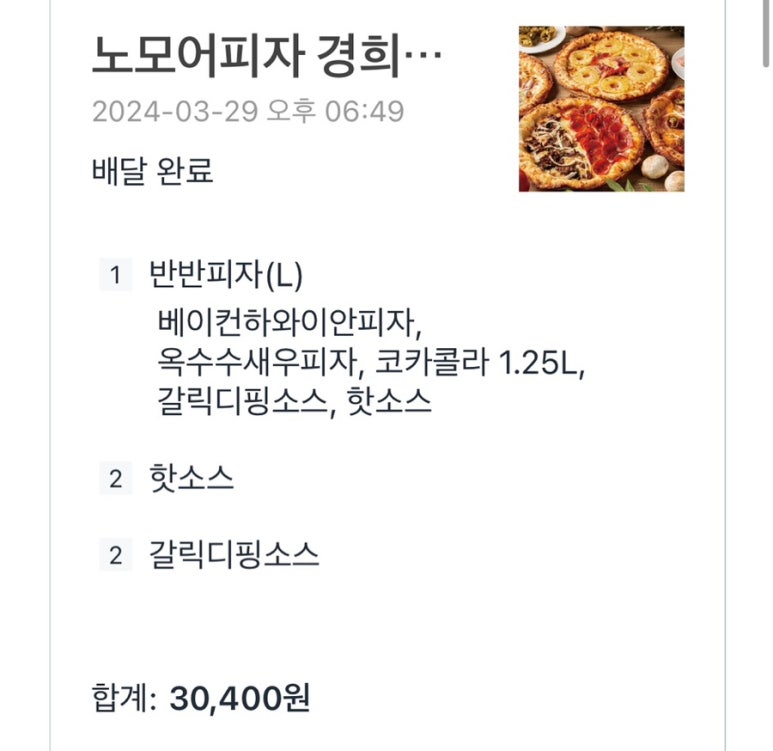Open the 노모어피자 경희 restaurant title
Image resolution: width=773 pixels, height=751 pixels.
click(248, 57)
